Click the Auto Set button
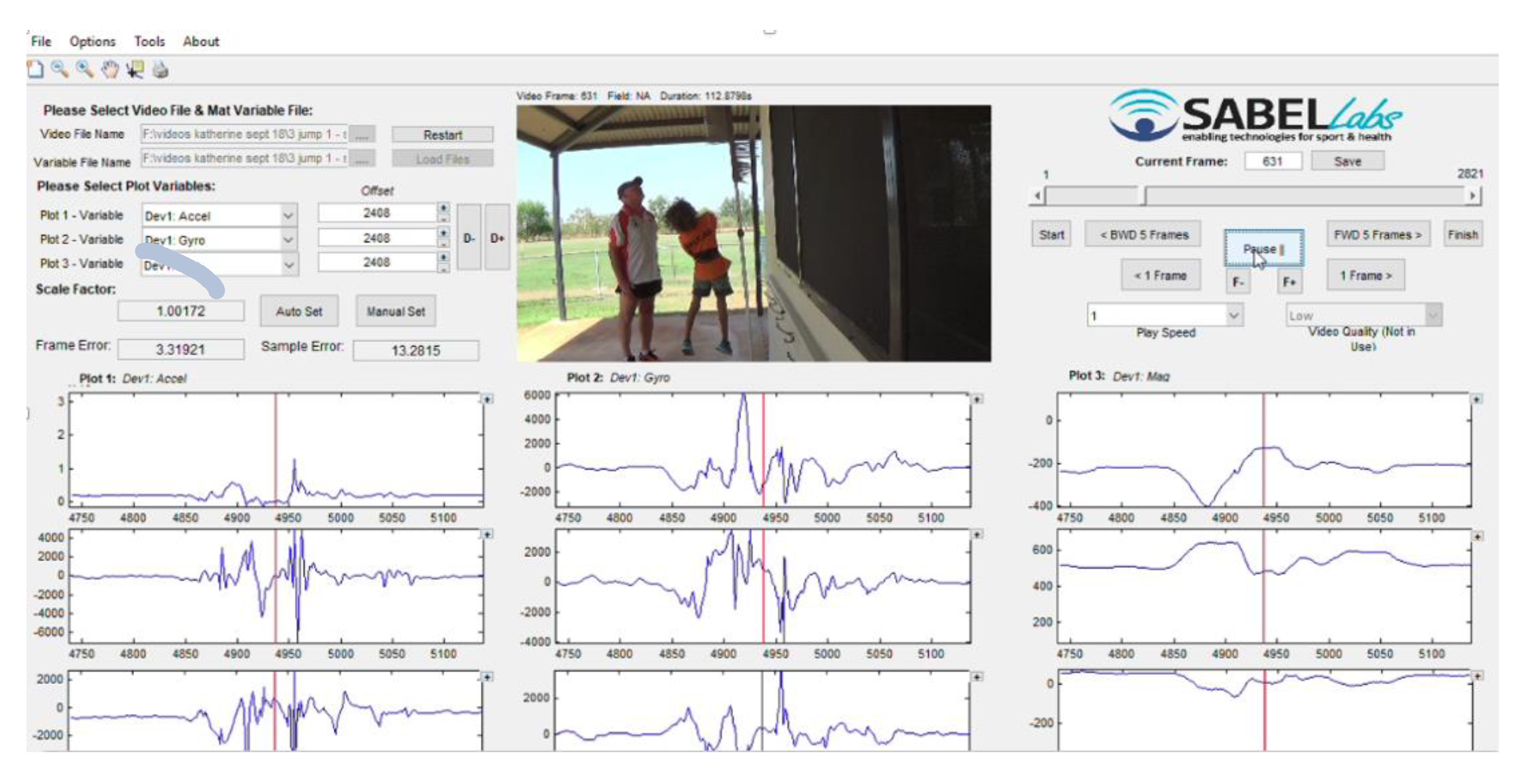Viewport: 1513px width, 784px height. tap(299, 311)
